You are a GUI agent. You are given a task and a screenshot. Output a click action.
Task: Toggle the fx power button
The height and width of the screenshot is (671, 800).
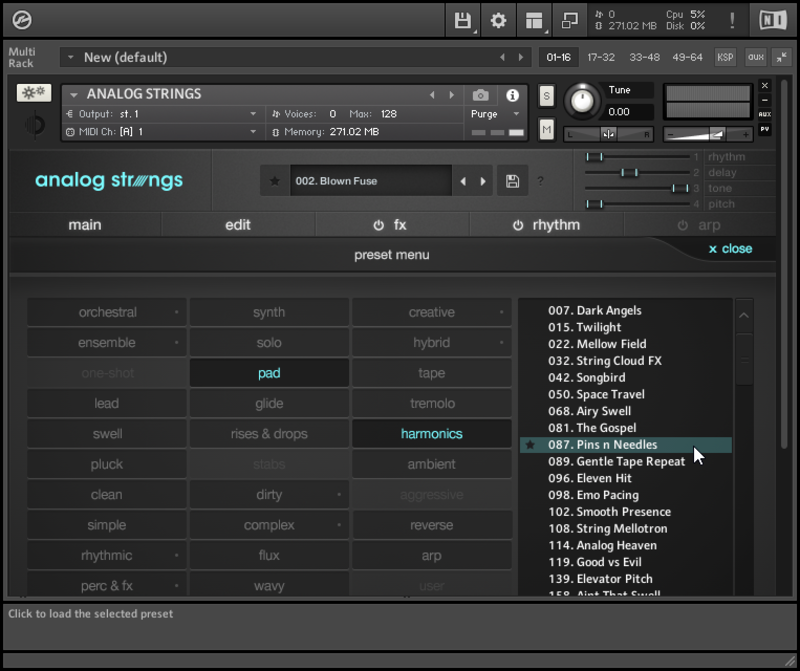[379, 226]
